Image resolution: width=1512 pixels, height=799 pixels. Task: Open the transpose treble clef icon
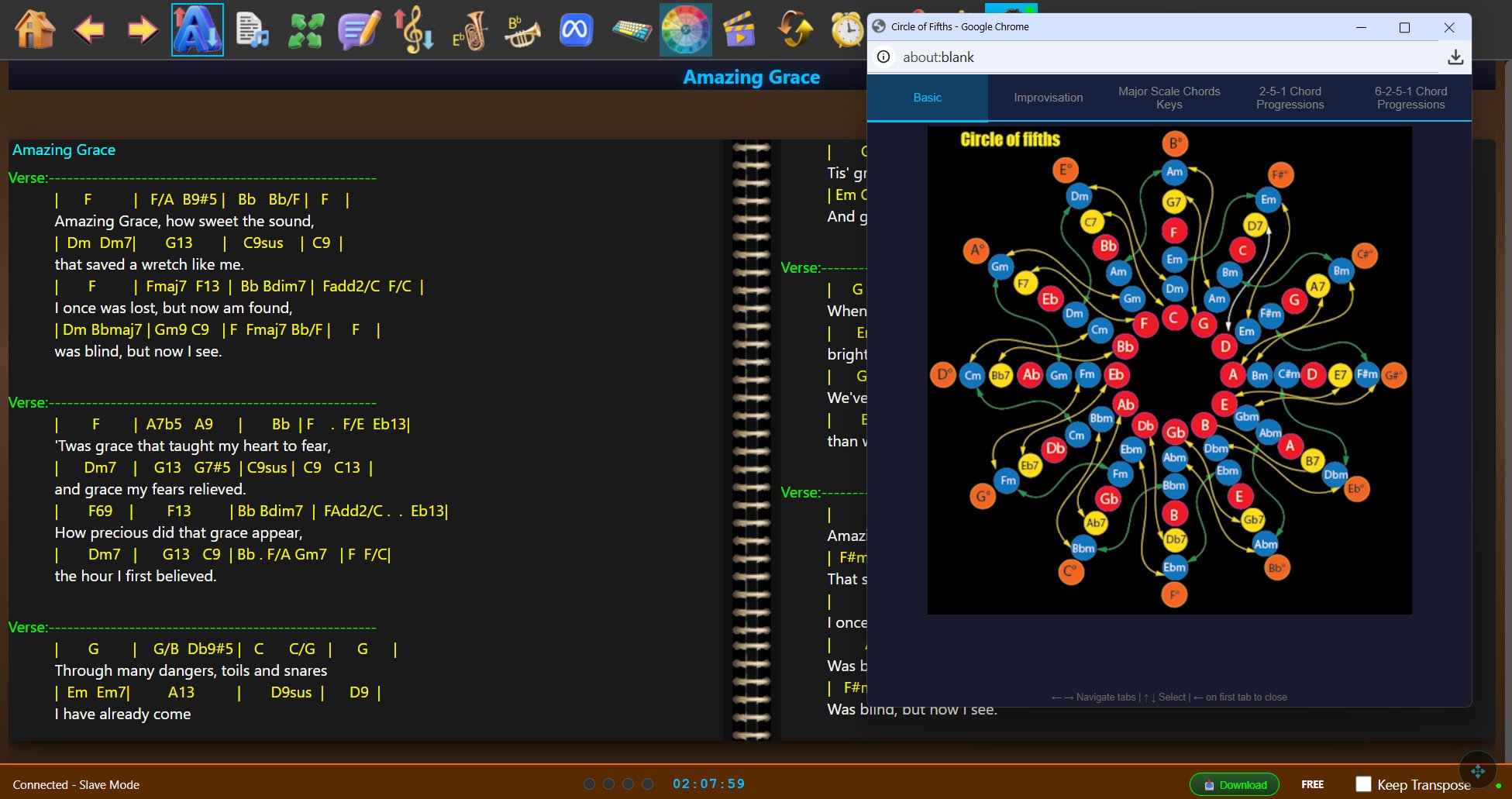coord(414,30)
